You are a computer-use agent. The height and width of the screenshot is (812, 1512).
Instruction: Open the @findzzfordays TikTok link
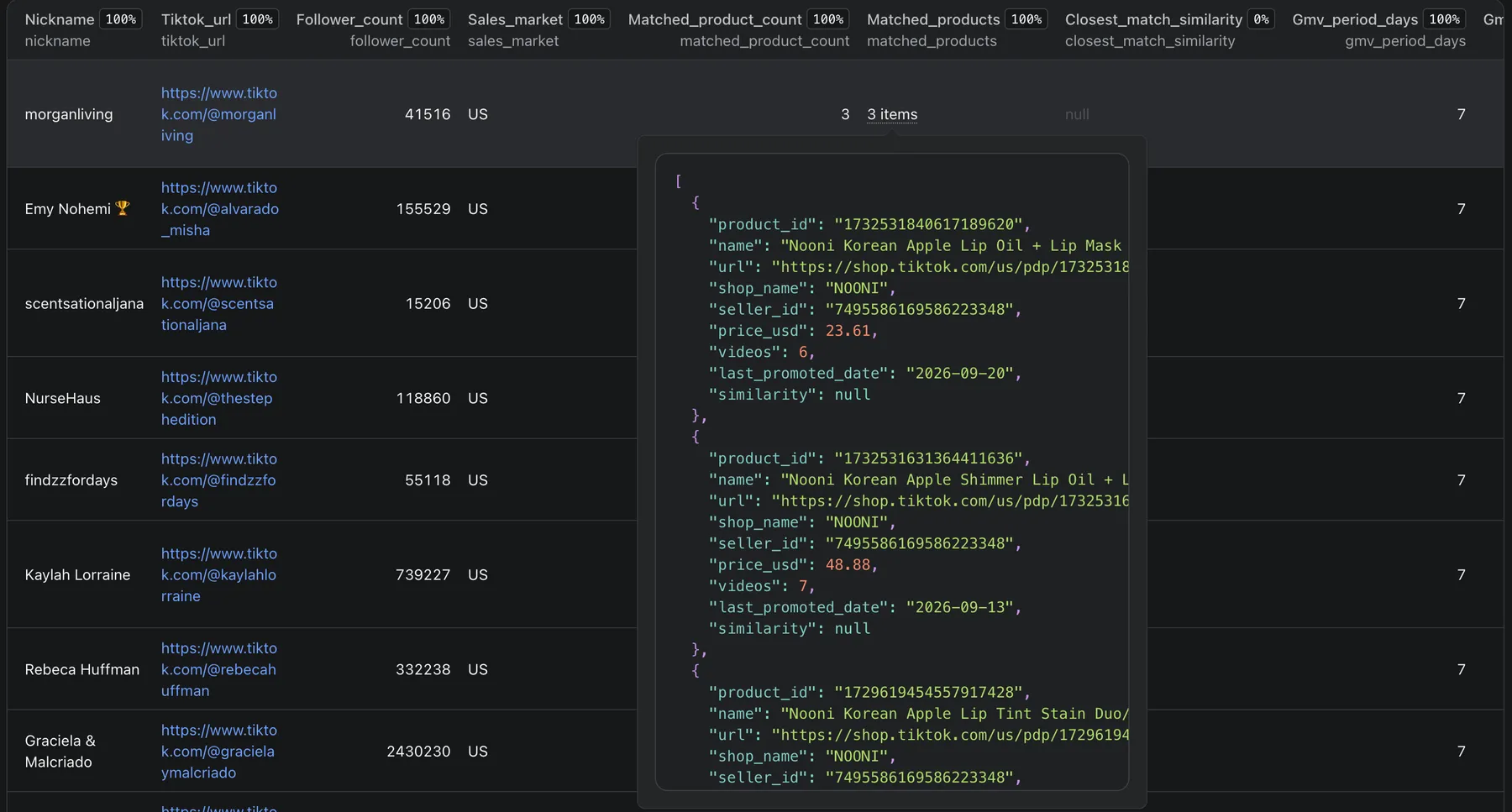219,480
